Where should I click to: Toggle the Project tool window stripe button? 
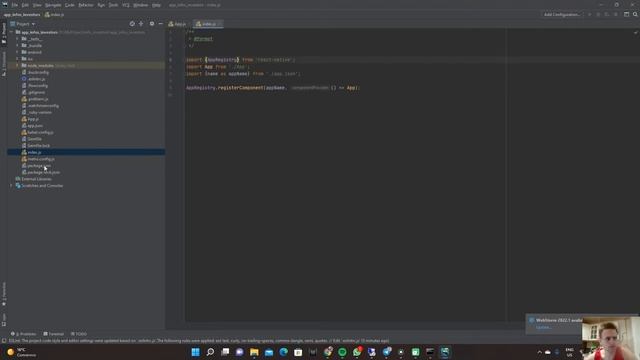pos(4,34)
